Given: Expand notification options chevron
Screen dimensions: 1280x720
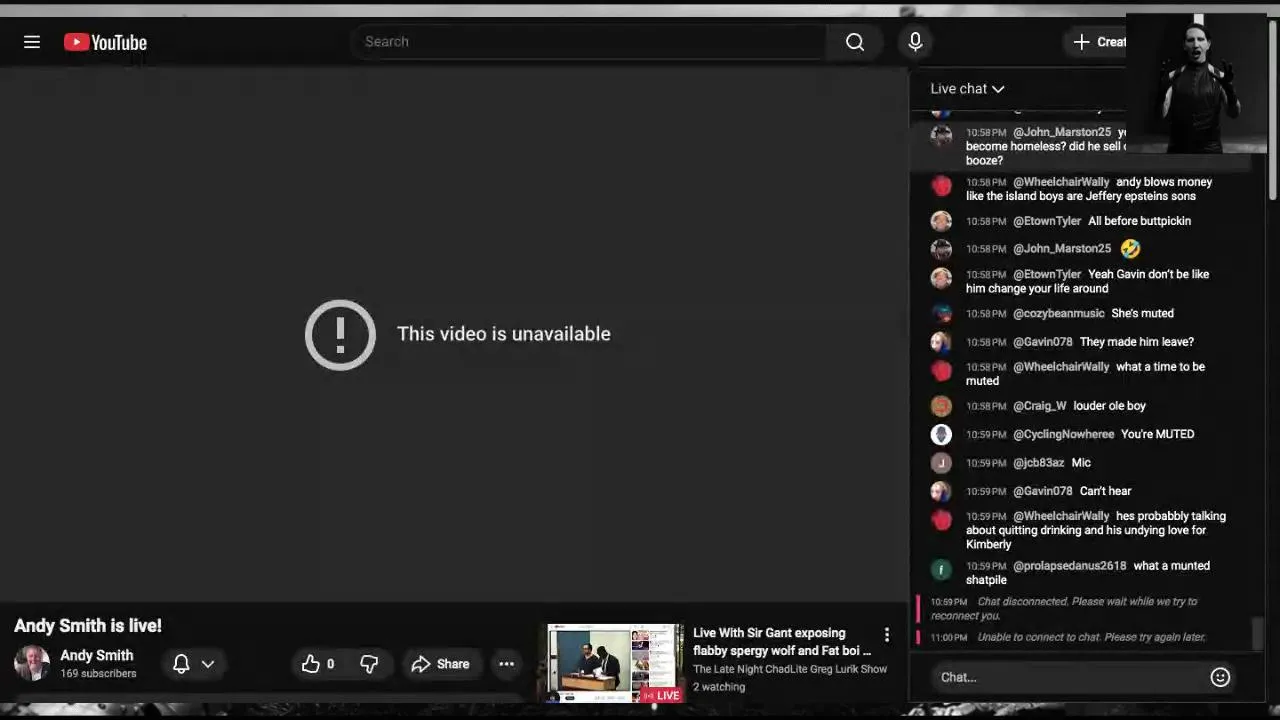Looking at the screenshot, I should [x=208, y=664].
